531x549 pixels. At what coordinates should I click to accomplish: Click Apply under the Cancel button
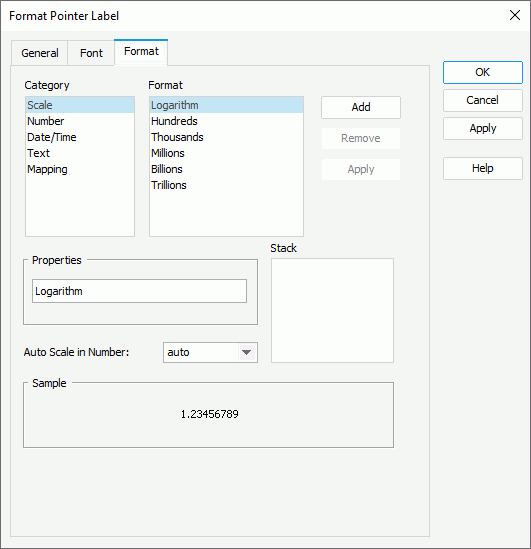pyautogui.click(x=483, y=128)
